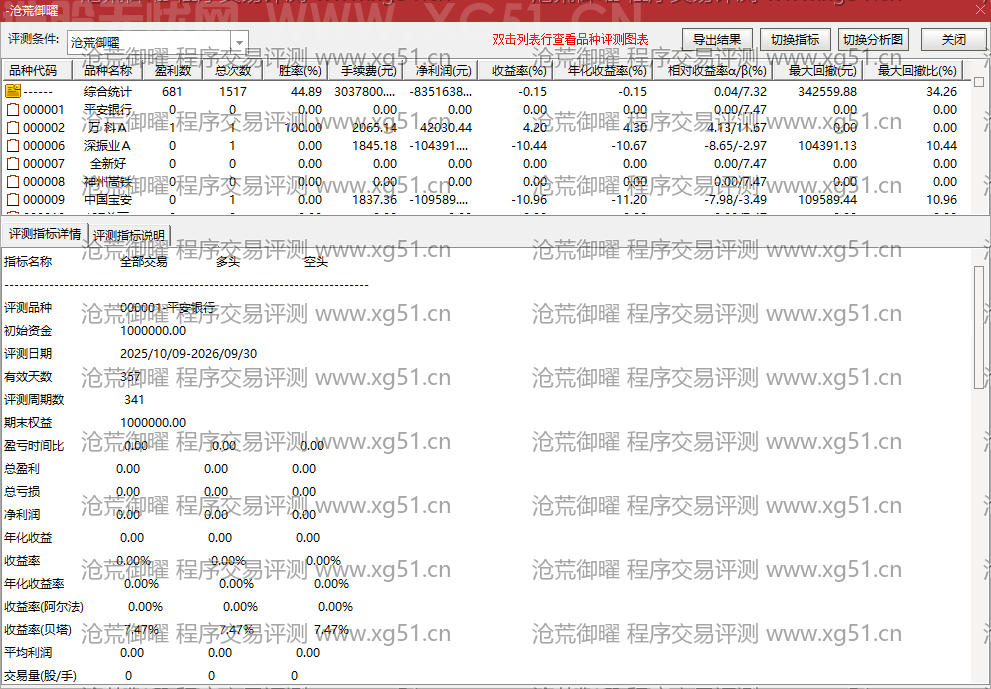Click the icon beside code 000001
This screenshot has height=689, width=991.
coord(13,110)
